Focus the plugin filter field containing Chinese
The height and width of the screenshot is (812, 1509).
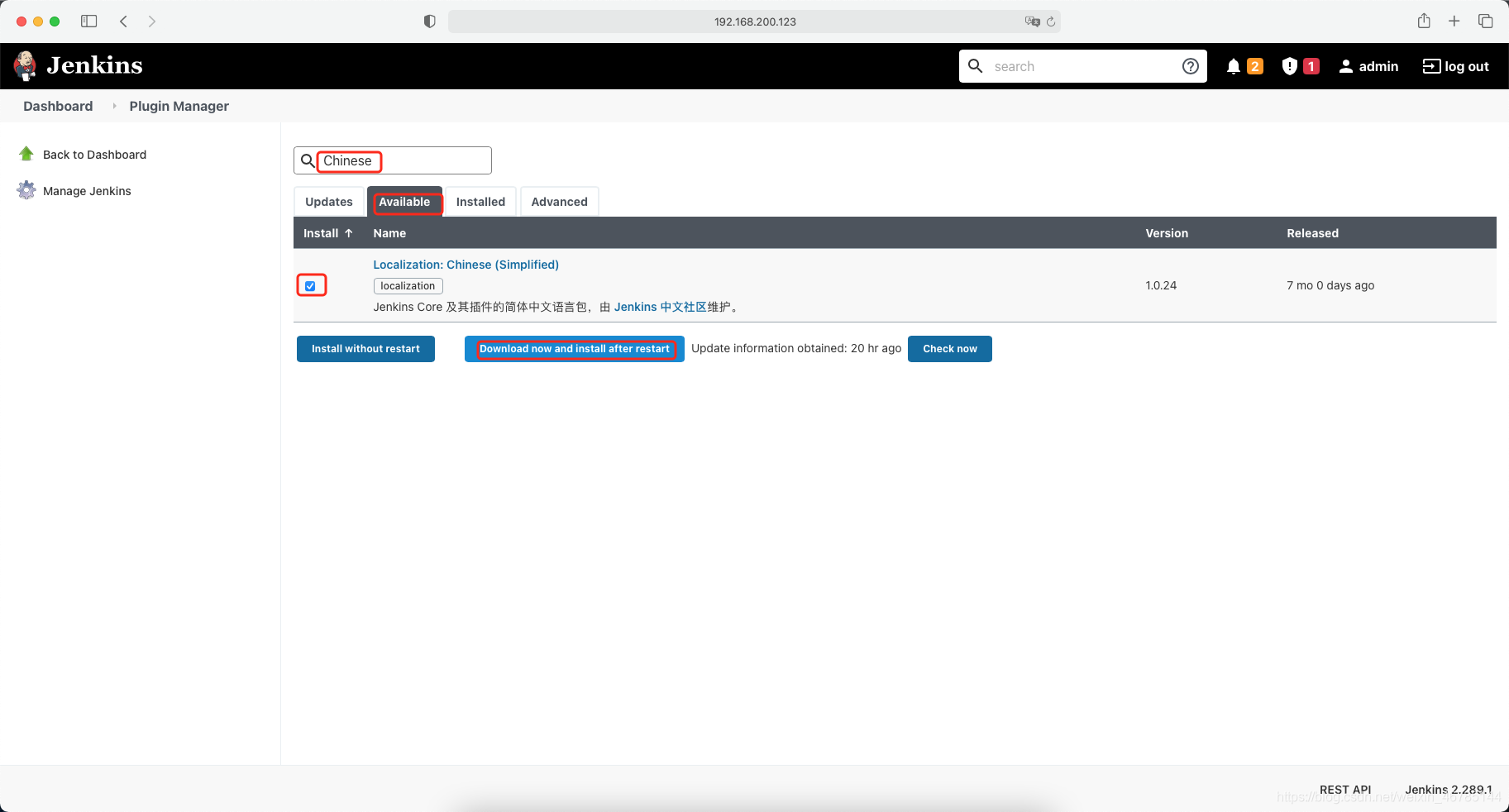tap(393, 160)
